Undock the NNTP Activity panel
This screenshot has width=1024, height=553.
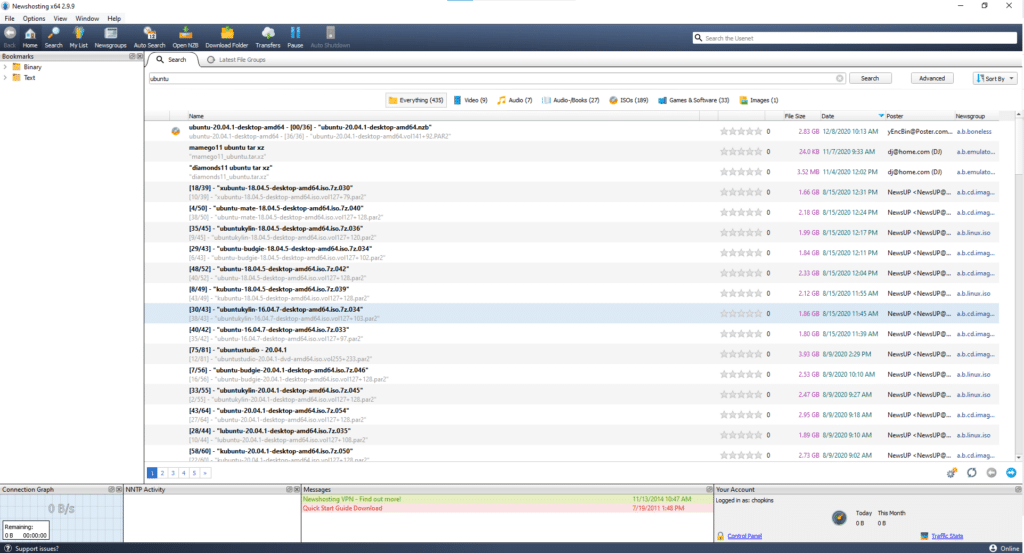[289, 489]
